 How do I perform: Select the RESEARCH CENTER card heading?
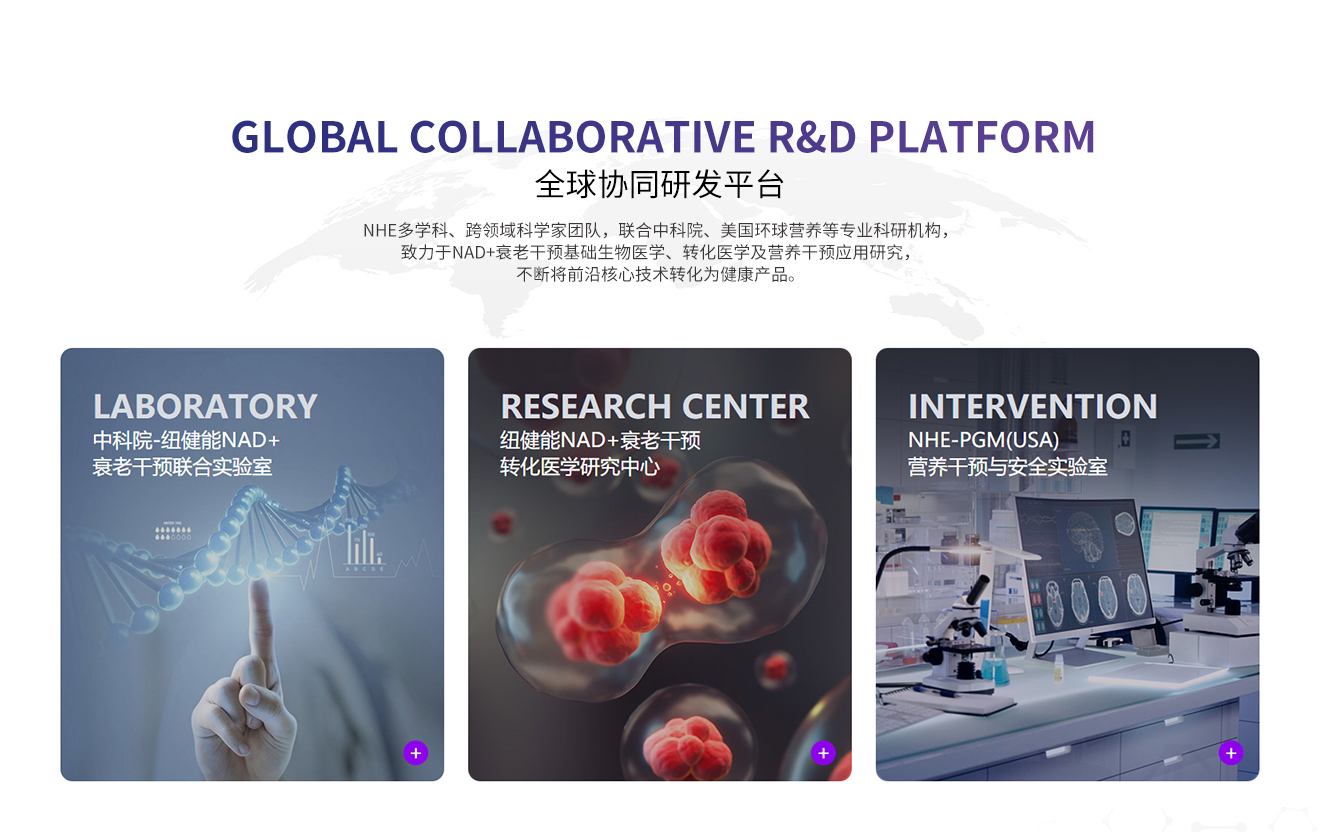click(655, 406)
